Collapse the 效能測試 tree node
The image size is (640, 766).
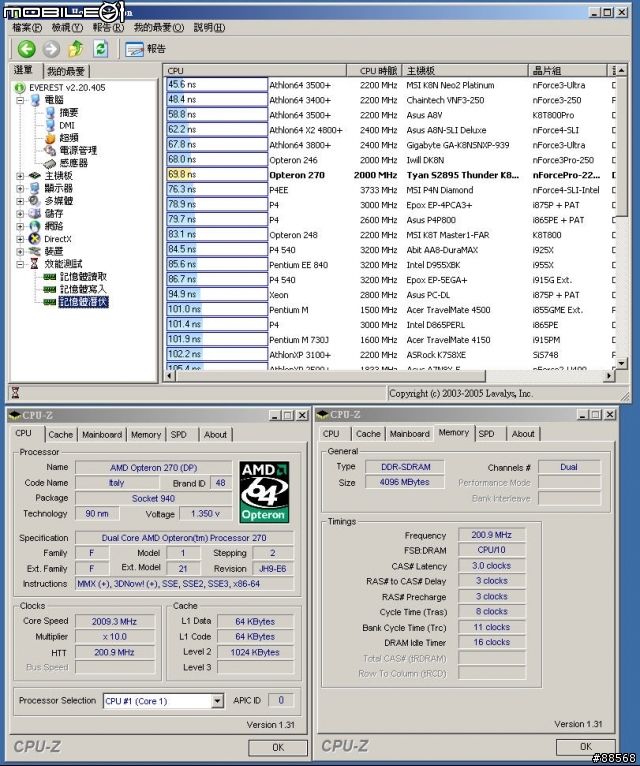click(20, 264)
